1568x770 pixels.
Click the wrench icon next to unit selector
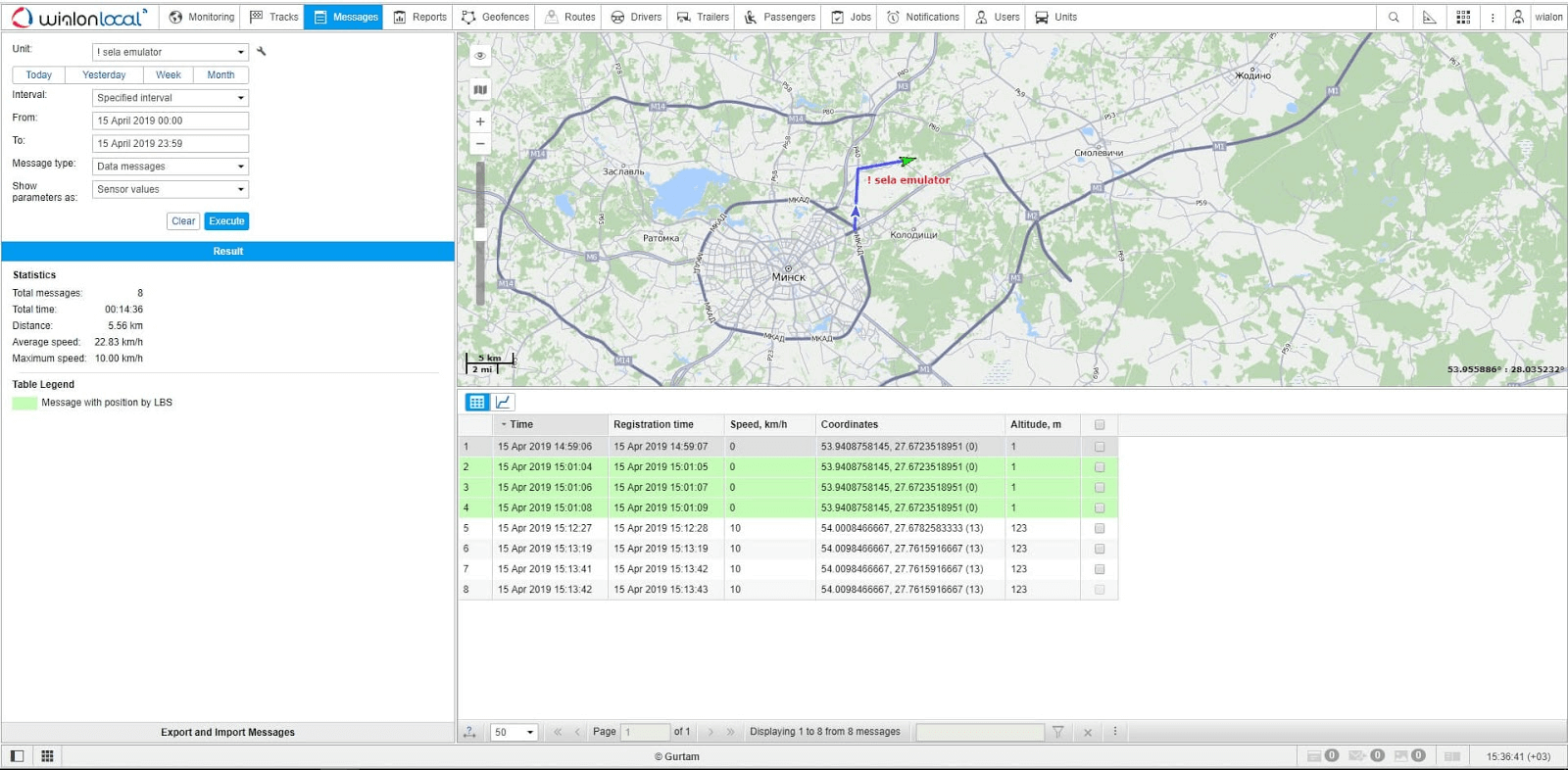pos(262,51)
